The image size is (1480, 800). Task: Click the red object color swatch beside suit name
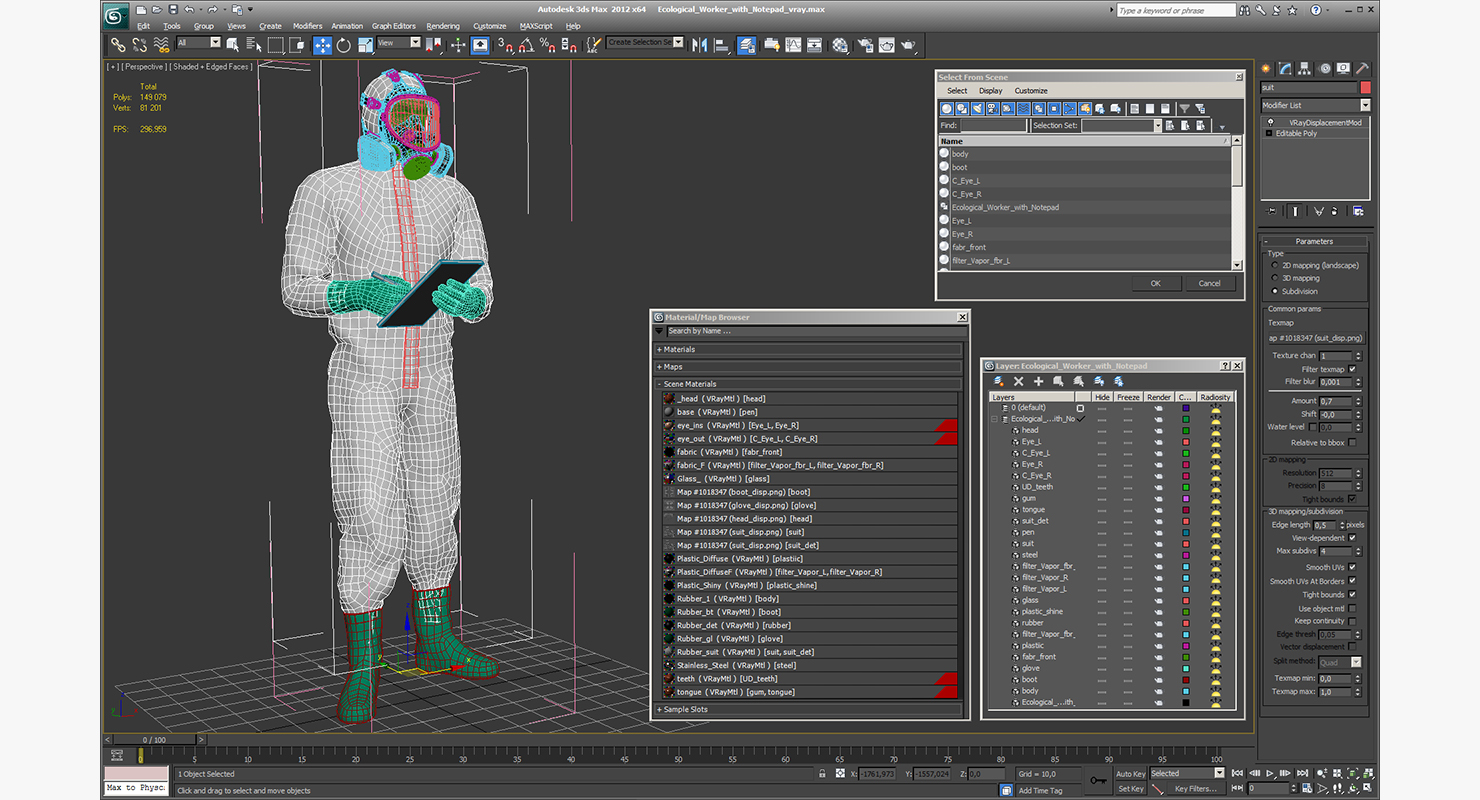coord(1365,88)
